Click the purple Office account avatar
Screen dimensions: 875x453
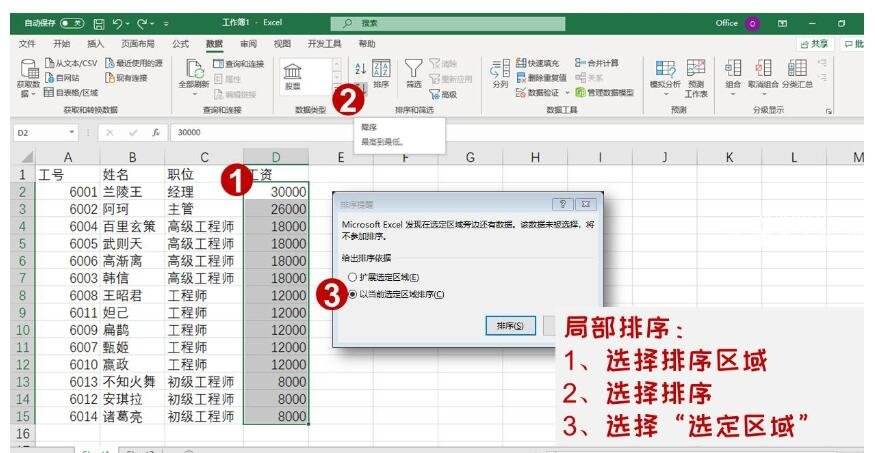click(x=753, y=23)
